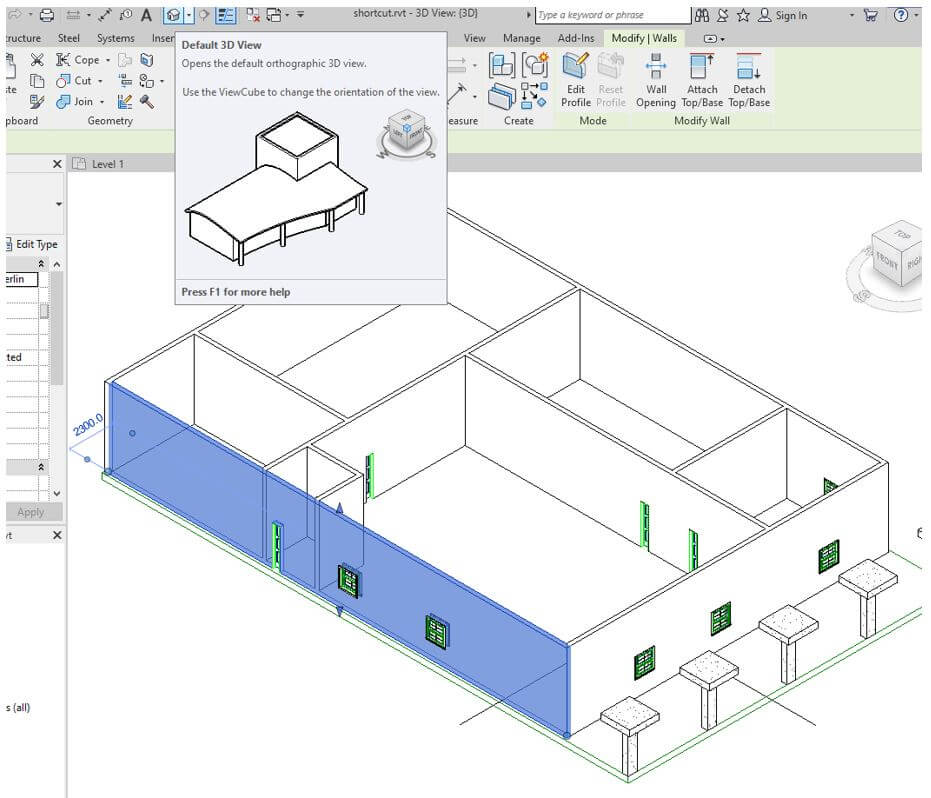Enter Edit Profile mode
This screenshot has height=798, width=931.
pos(576,82)
